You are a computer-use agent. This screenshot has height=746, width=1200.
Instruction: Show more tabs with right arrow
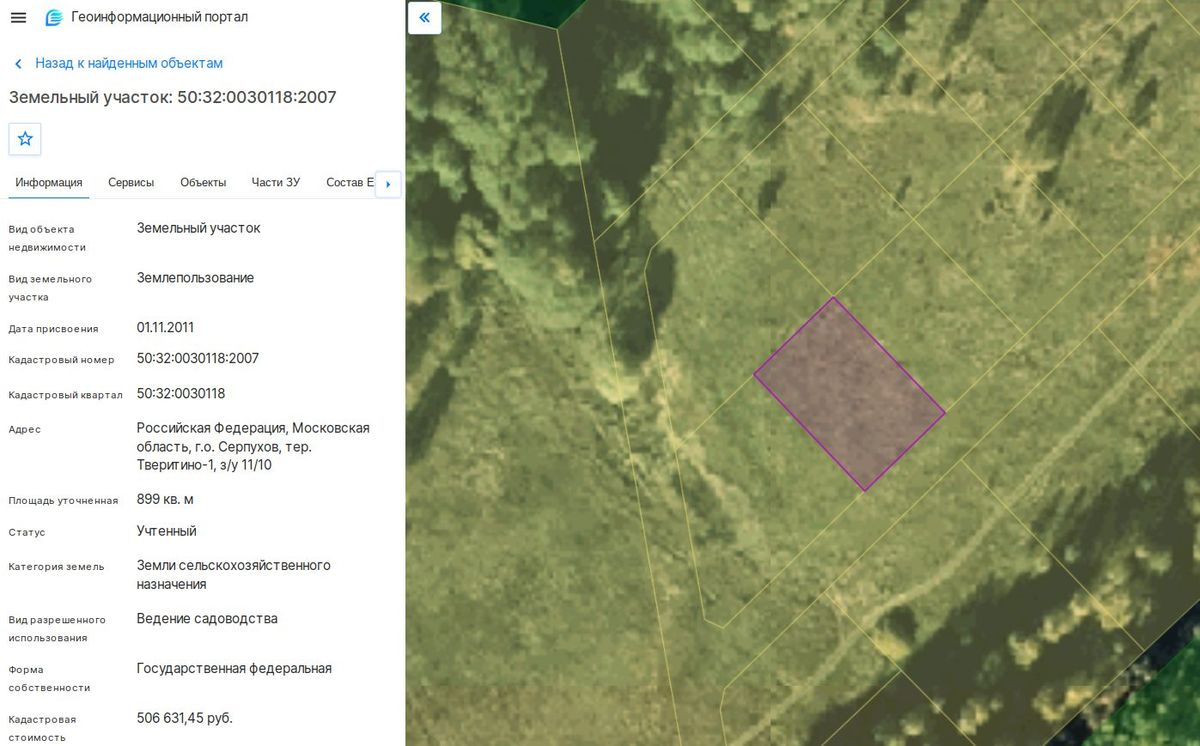[388, 184]
